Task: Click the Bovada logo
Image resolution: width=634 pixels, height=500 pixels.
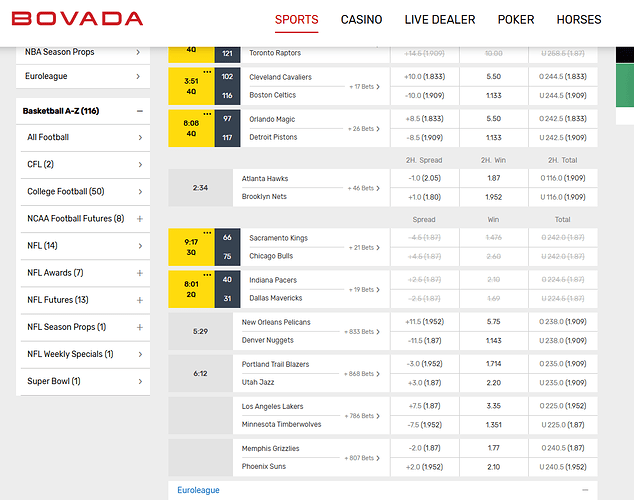Action: coord(77,19)
